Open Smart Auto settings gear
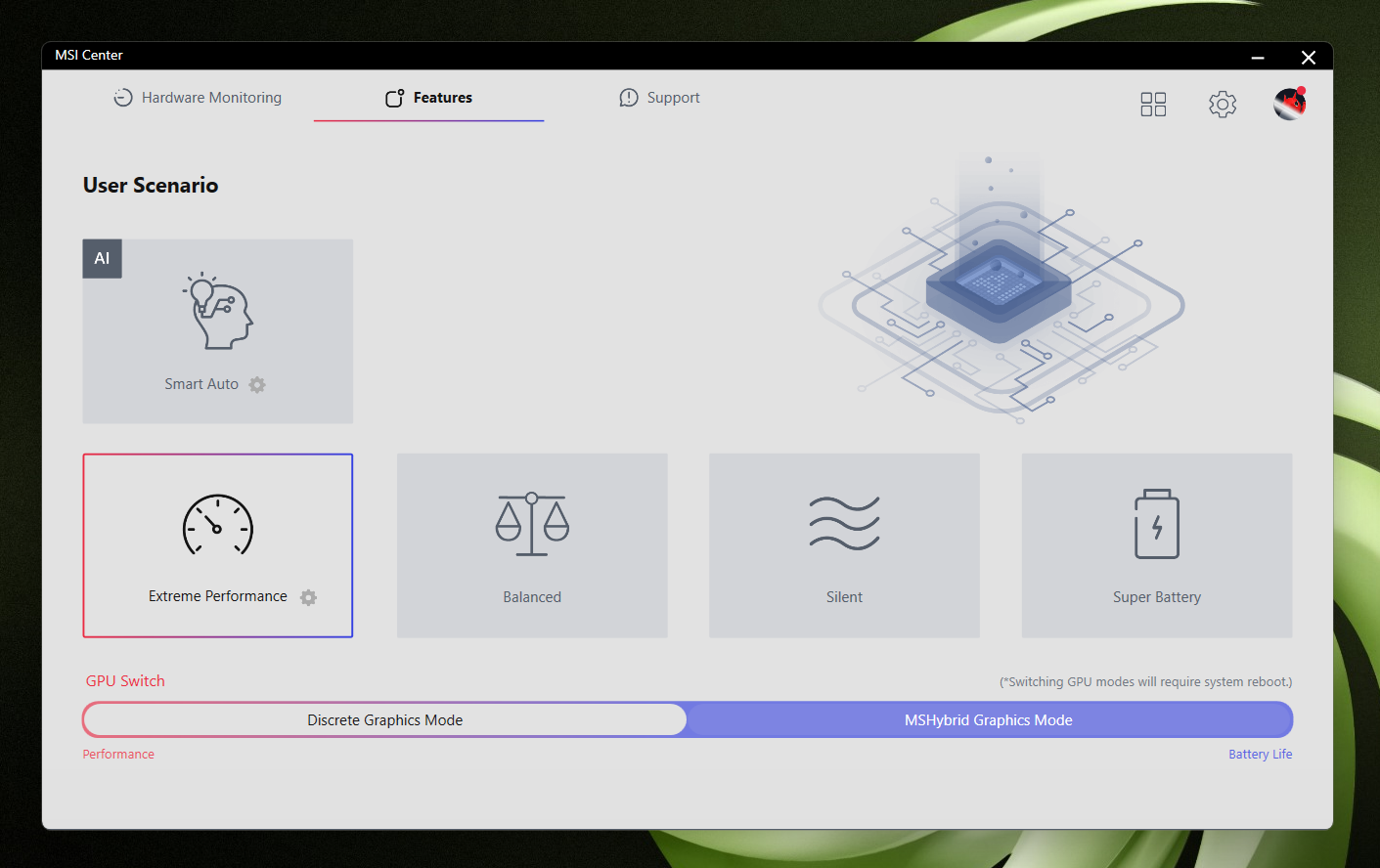Image resolution: width=1380 pixels, height=868 pixels. [x=257, y=385]
